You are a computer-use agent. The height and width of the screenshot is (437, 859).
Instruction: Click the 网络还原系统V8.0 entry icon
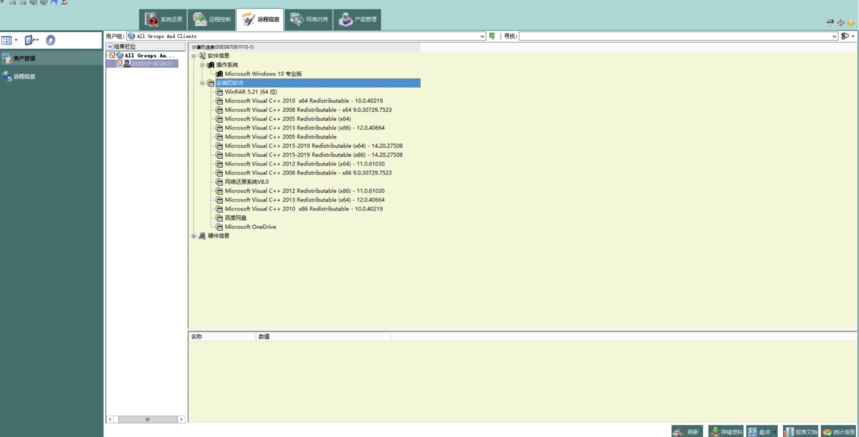pos(219,182)
